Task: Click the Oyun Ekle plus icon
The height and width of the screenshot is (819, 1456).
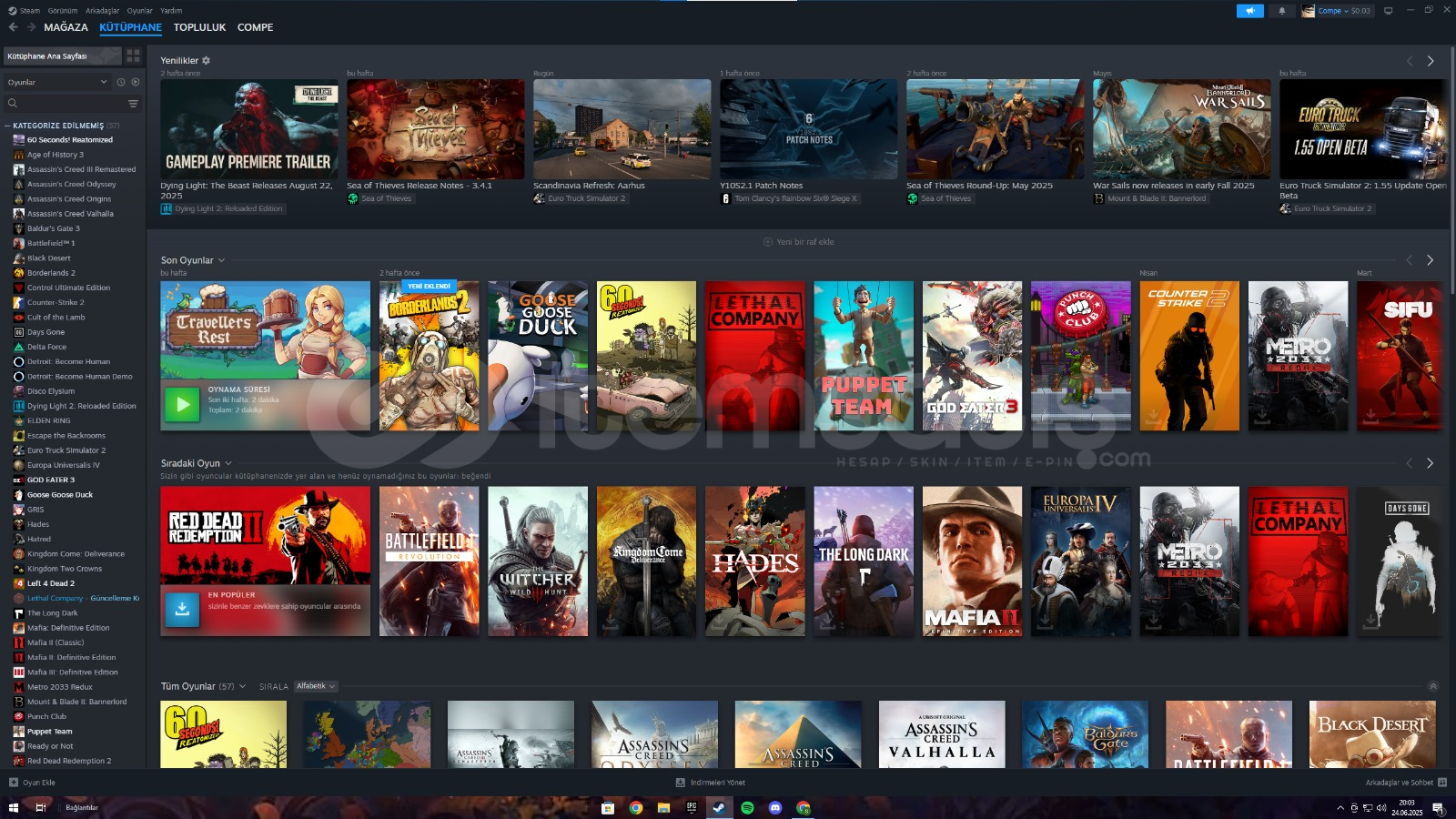Action: coord(13,783)
